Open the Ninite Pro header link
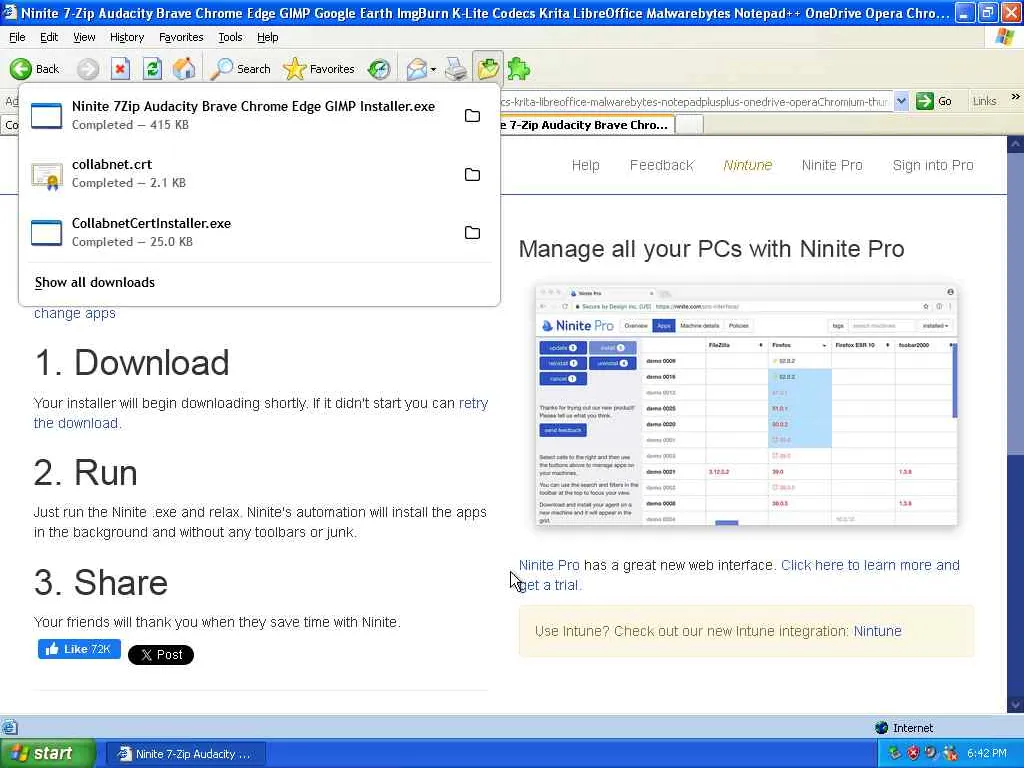 tap(832, 165)
